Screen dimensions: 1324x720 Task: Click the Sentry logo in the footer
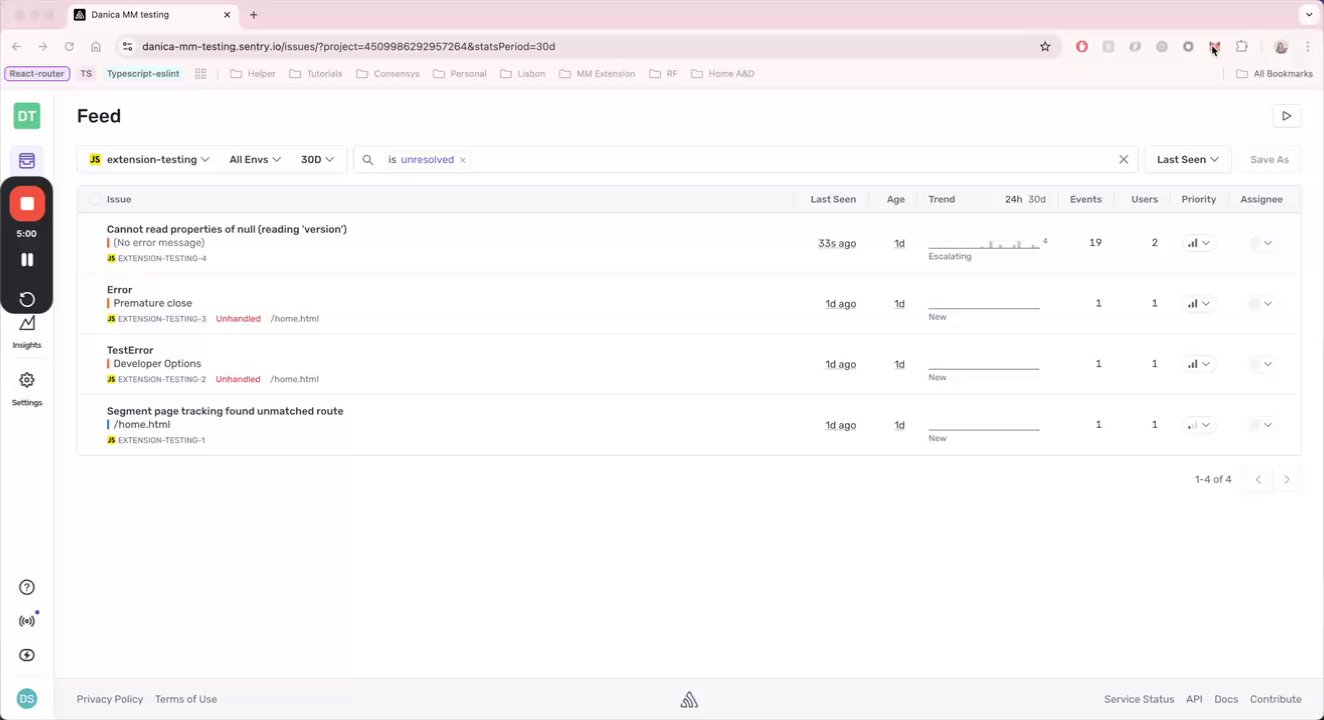689,700
